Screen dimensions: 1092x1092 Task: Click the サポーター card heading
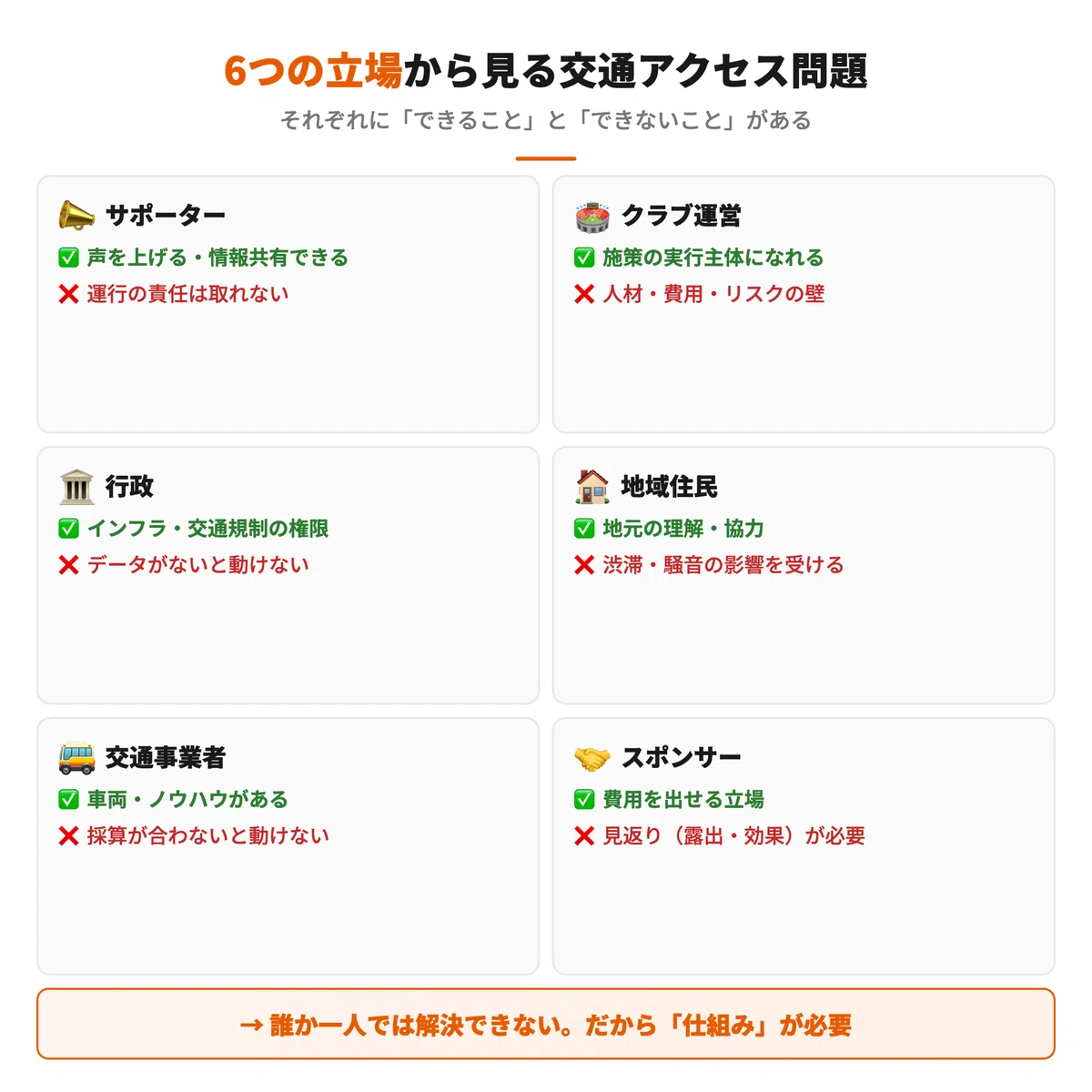(166, 216)
